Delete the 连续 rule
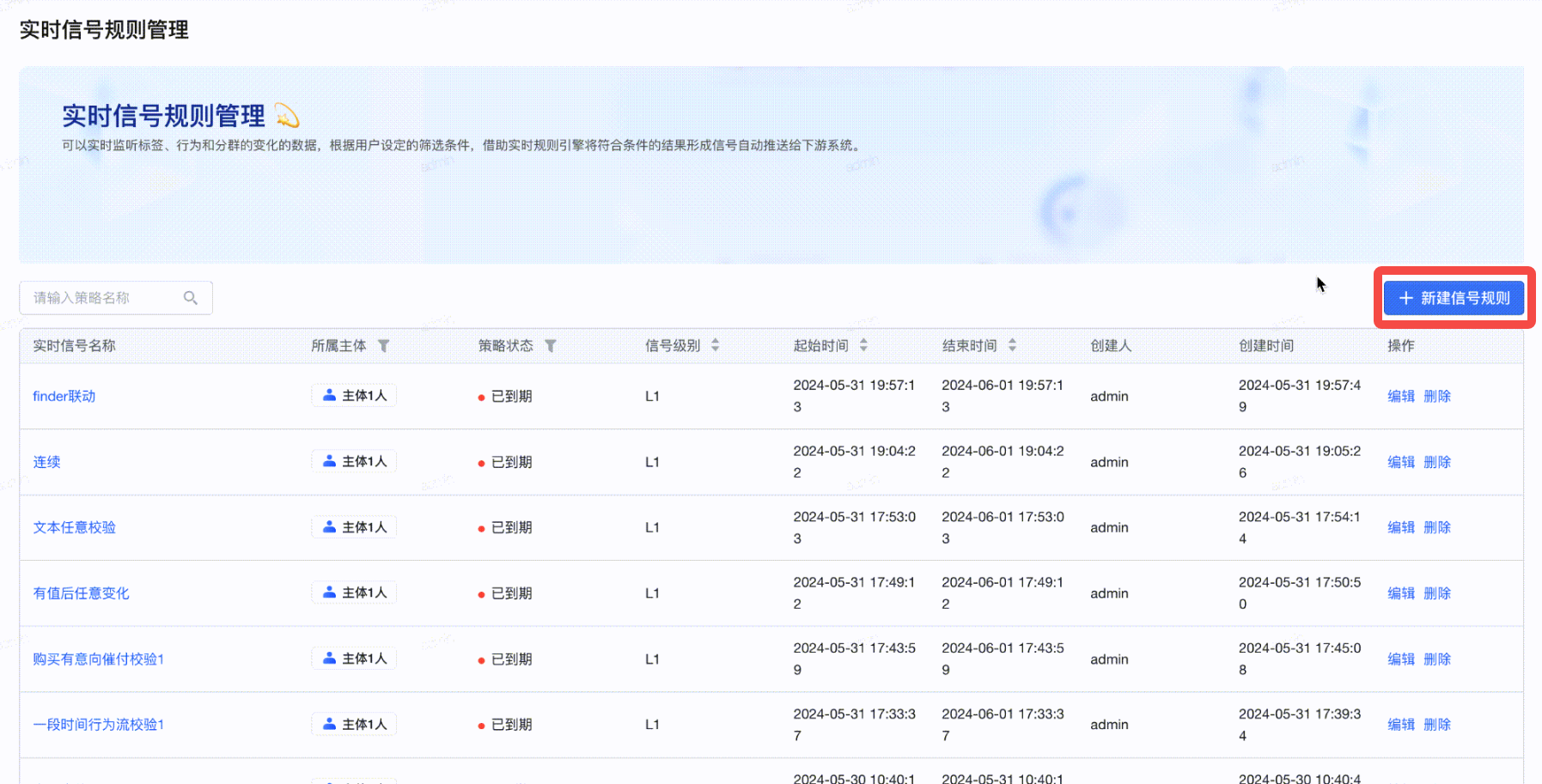The image size is (1542, 784). coord(1437,462)
